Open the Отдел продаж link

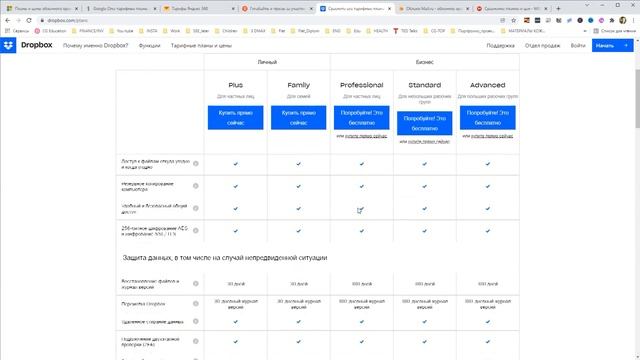coord(542,46)
